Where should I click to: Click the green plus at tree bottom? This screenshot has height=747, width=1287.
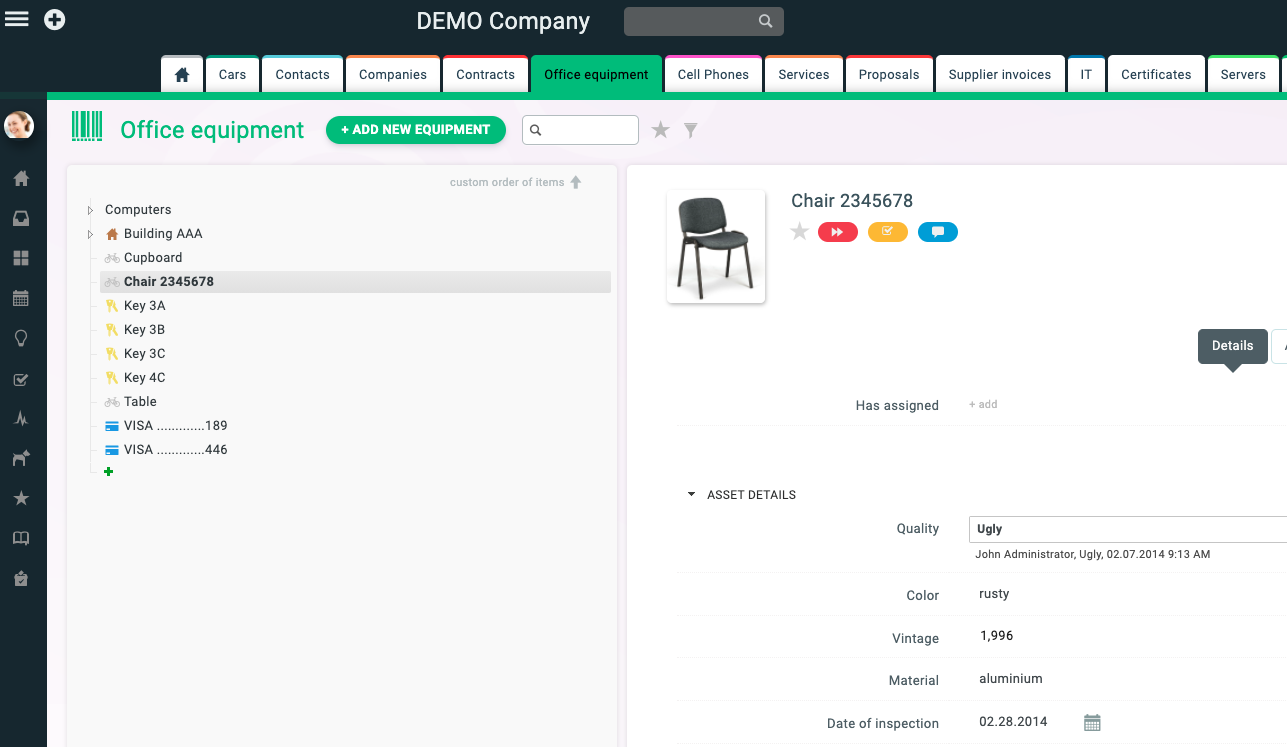point(109,471)
